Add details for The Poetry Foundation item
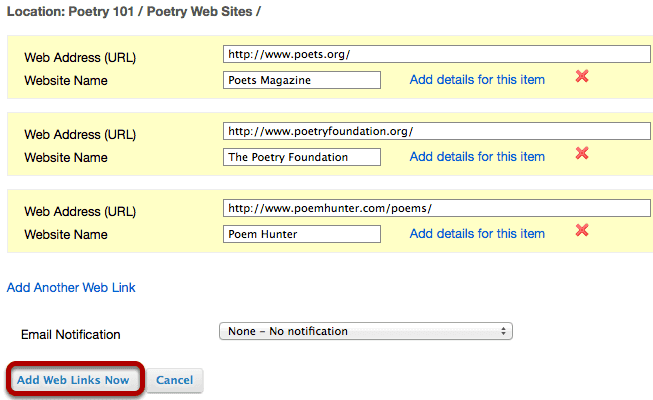 477,157
